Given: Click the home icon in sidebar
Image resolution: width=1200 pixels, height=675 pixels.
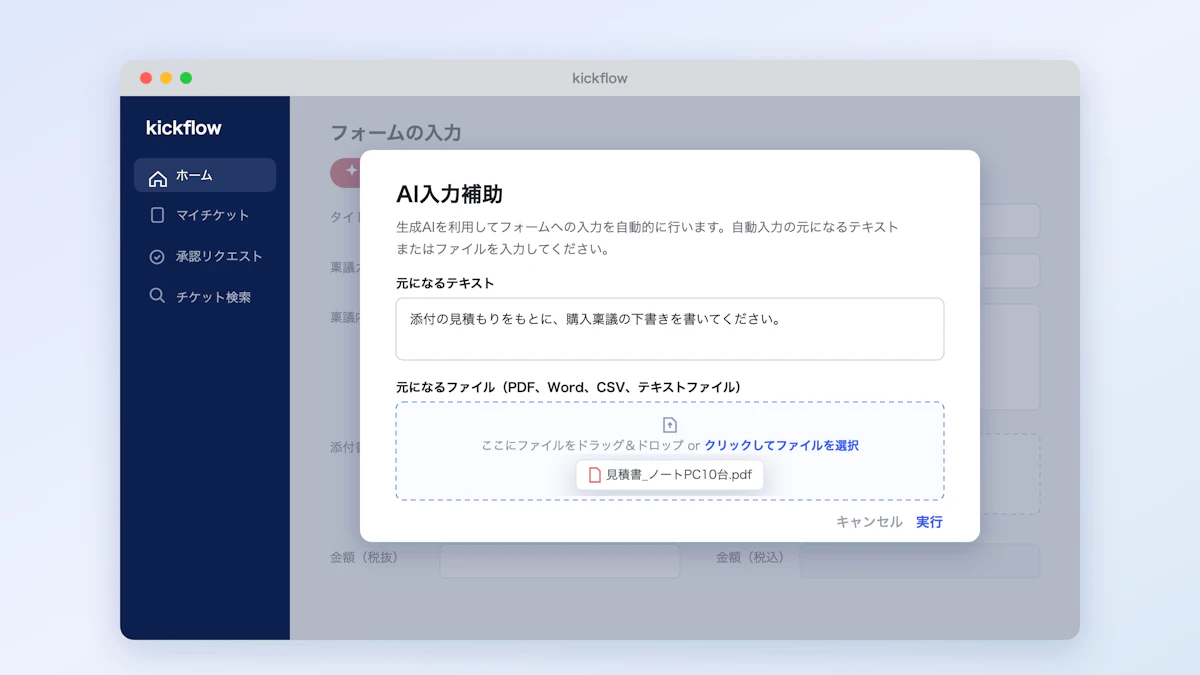Looking at the screenshot, I should pos(157,178).
